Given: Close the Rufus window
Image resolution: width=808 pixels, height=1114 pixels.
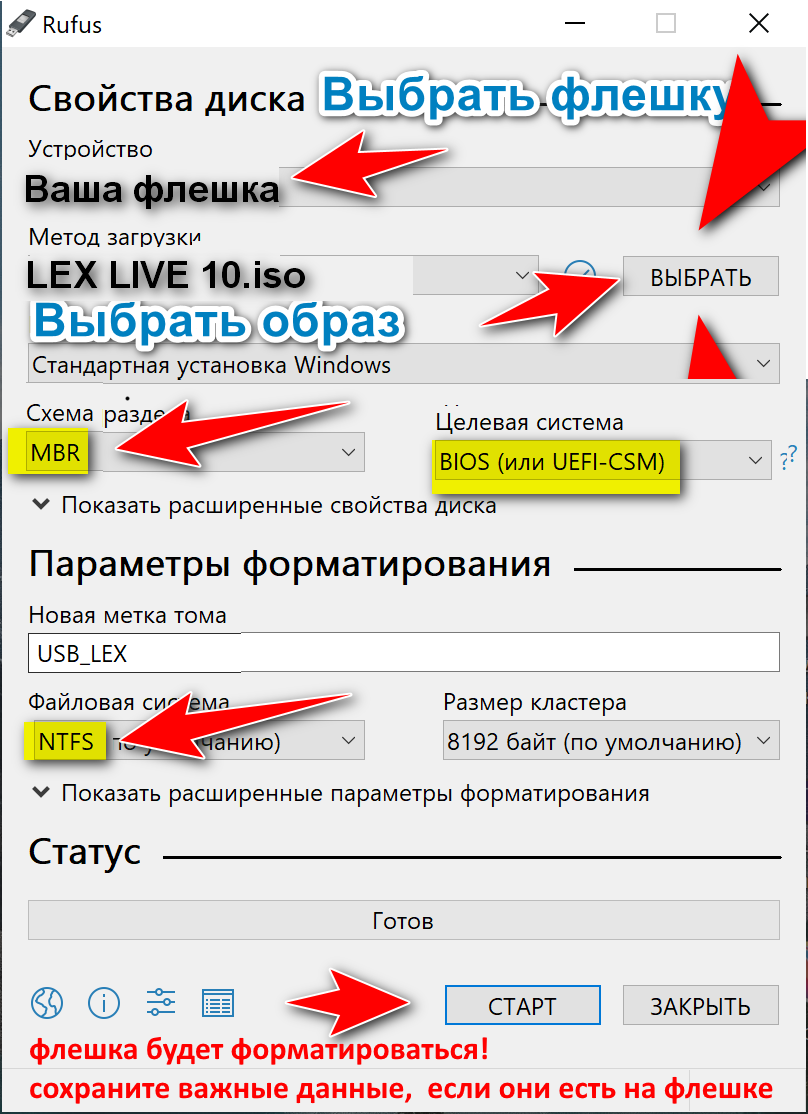Looking at the screenshot, I should 759,24.
